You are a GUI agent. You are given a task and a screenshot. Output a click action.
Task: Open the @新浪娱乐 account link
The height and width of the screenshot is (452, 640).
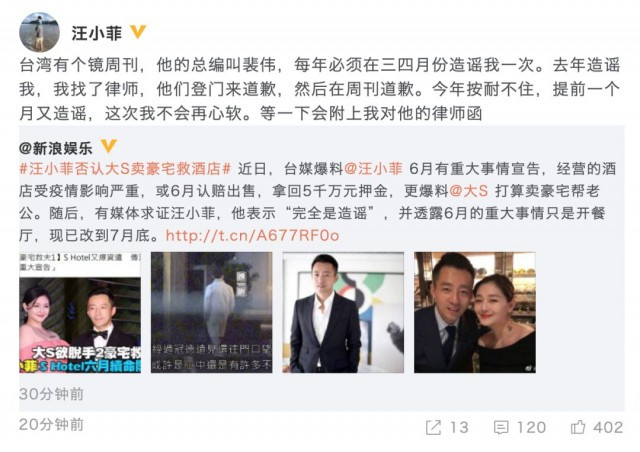(x=56, y=148)
